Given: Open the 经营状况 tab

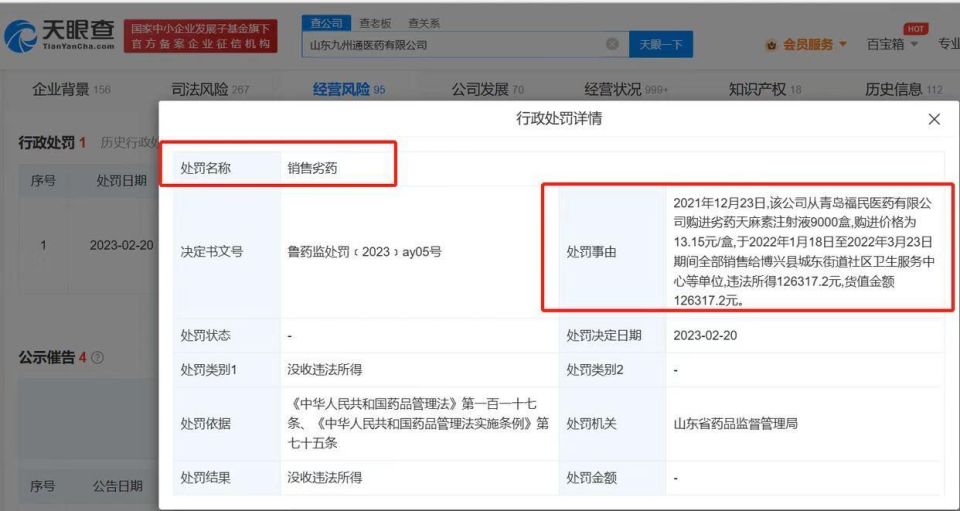Looking at the screenshot, I should click(626, 89).
